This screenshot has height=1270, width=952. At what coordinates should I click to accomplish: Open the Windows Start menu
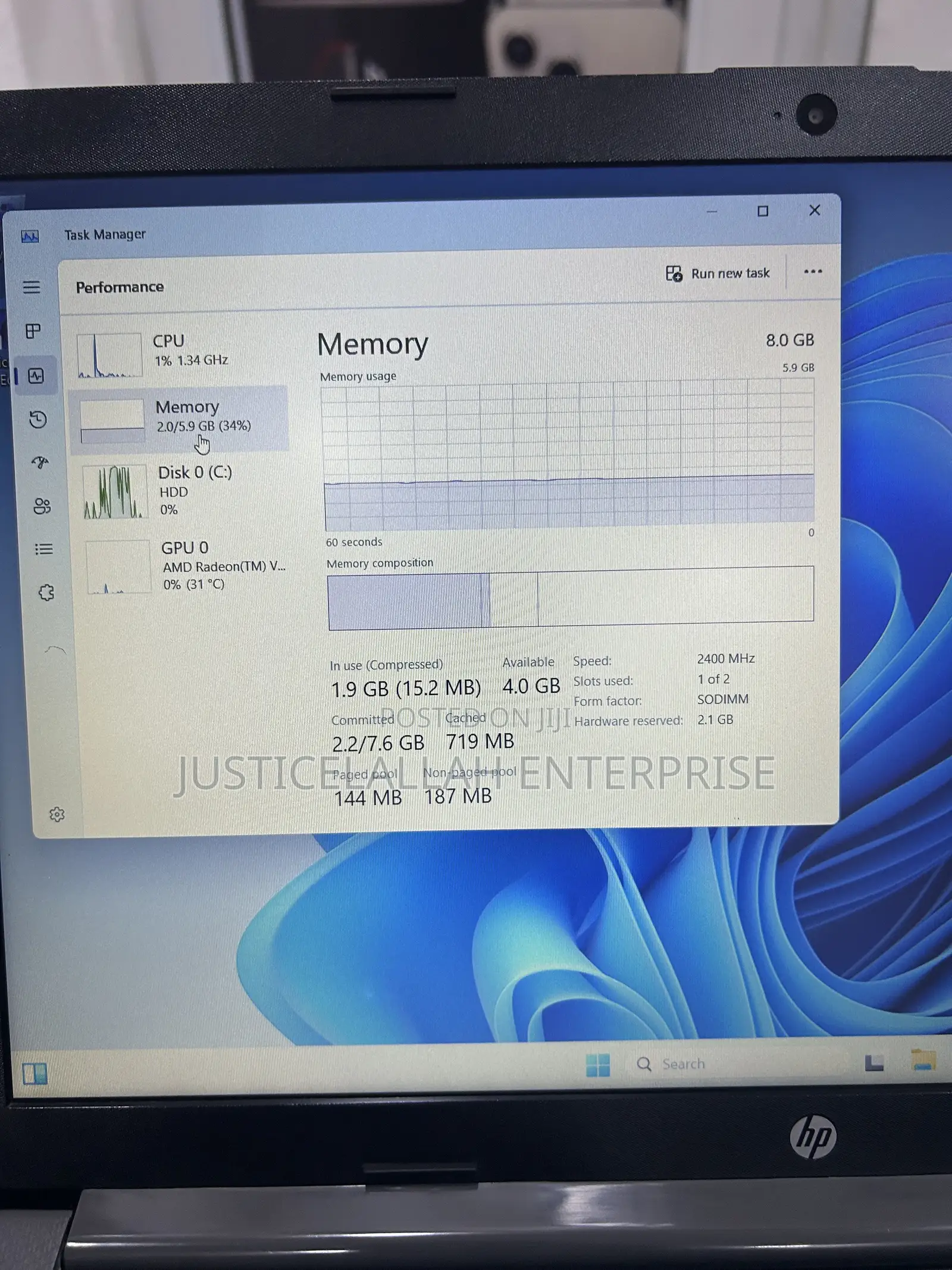(x=598, y=1065)
